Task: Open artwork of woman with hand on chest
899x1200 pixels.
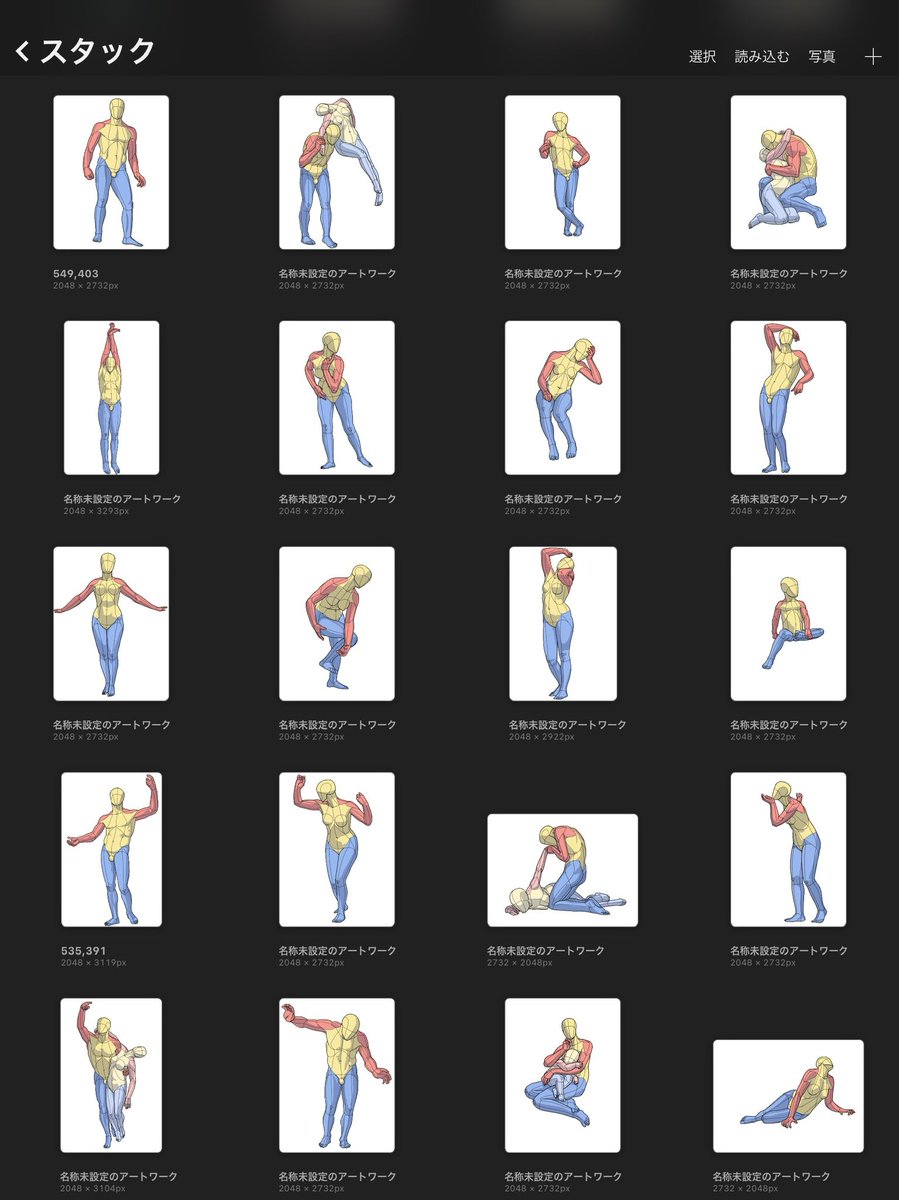Action: 337,398
